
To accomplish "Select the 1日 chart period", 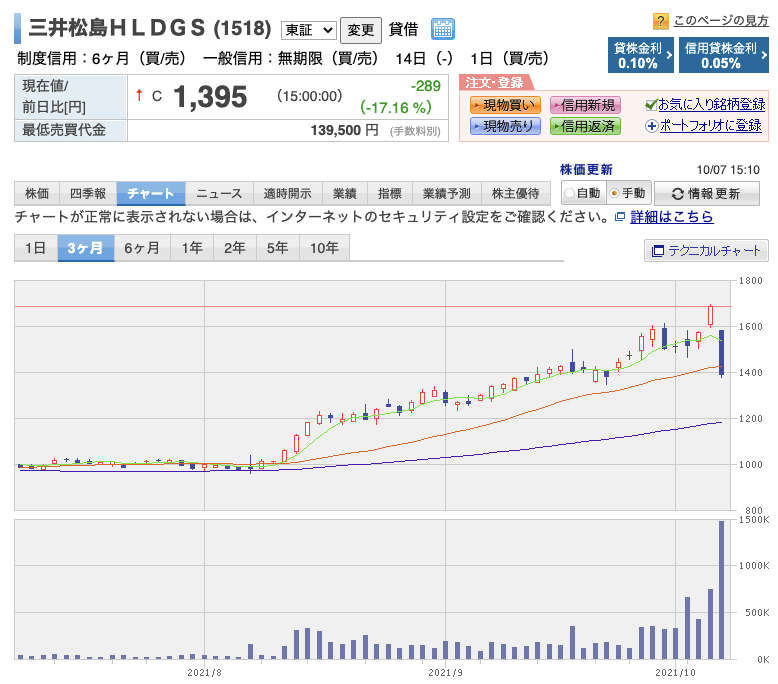I will pyautogui.click(x=36, y=248).
